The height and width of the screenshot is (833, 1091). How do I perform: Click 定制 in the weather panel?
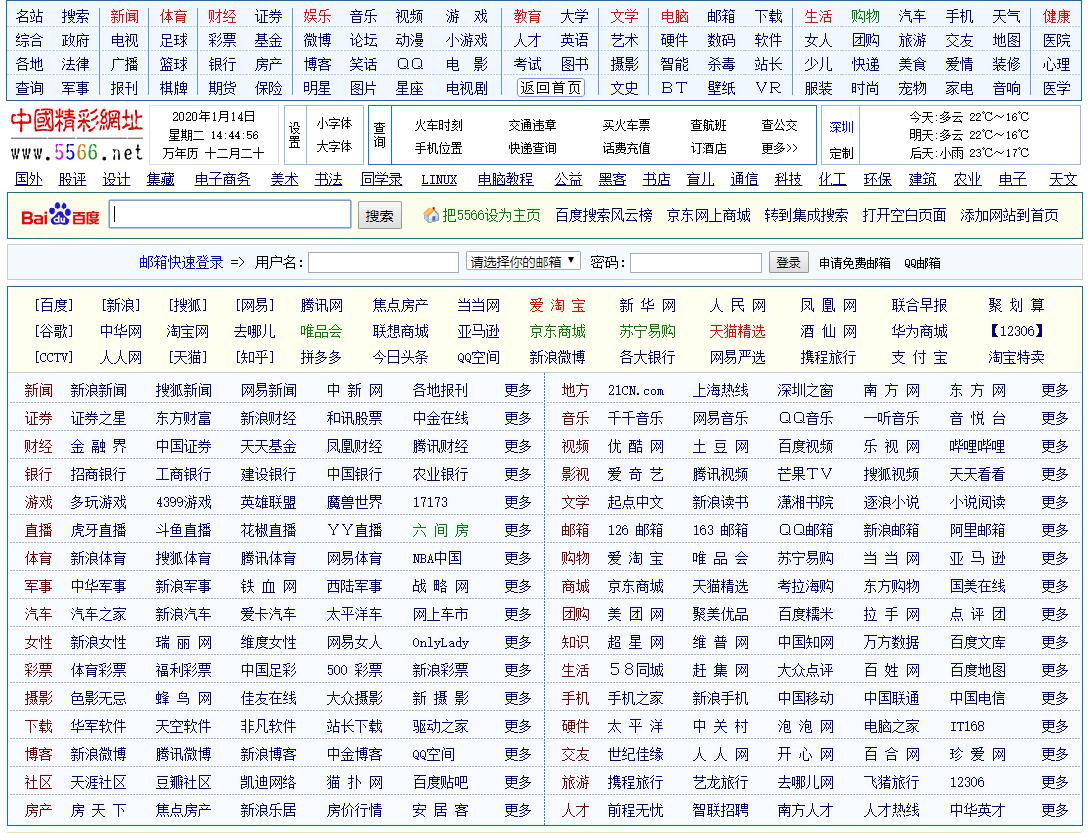tap(841, 152)
